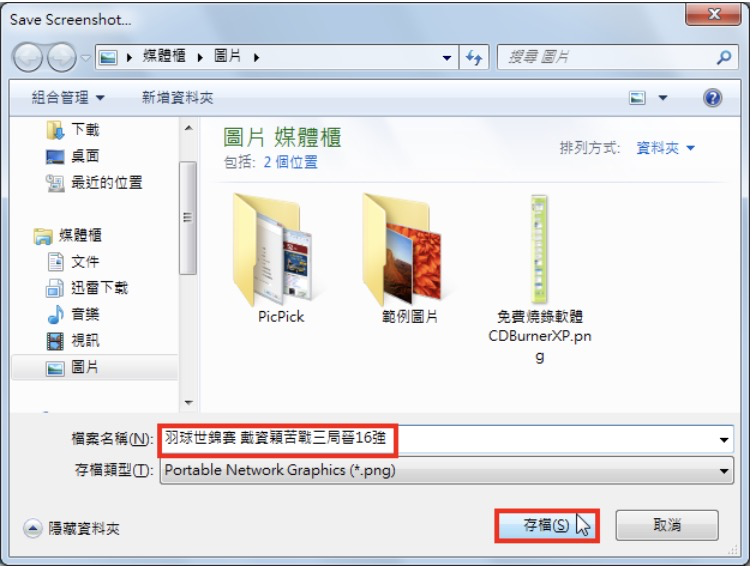This screenshot has height=568, width=752.
Task: Click the 檔案名稱 input field
Action: [x=446, y=438]
